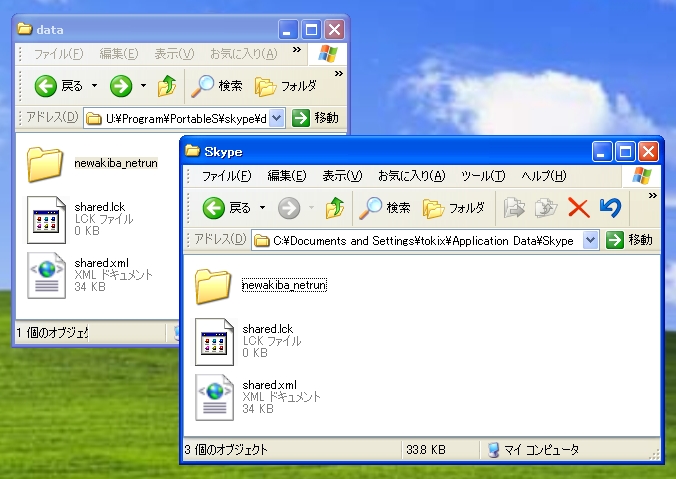Click shared.xml name text in Skype window

(x=269, y=385)
